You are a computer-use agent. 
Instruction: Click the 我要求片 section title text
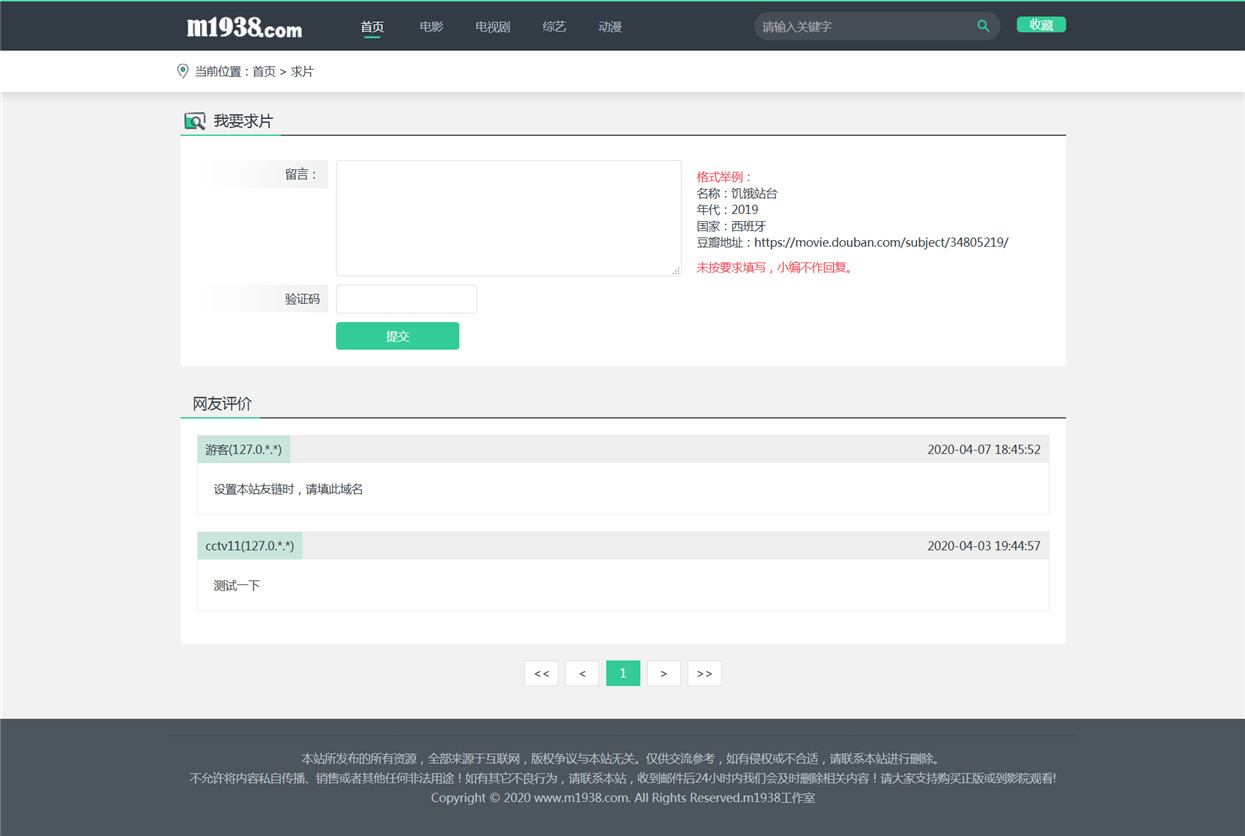[x=243, y=121]
